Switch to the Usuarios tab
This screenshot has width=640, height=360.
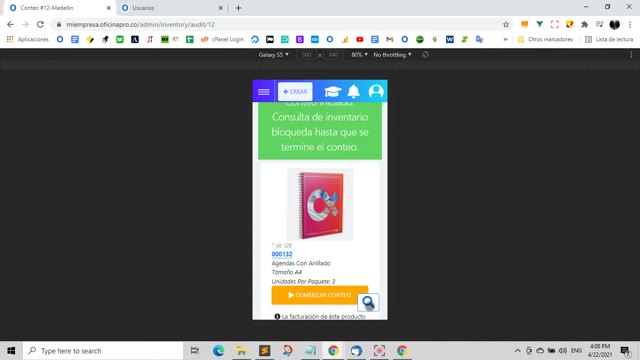coord(171,8)
